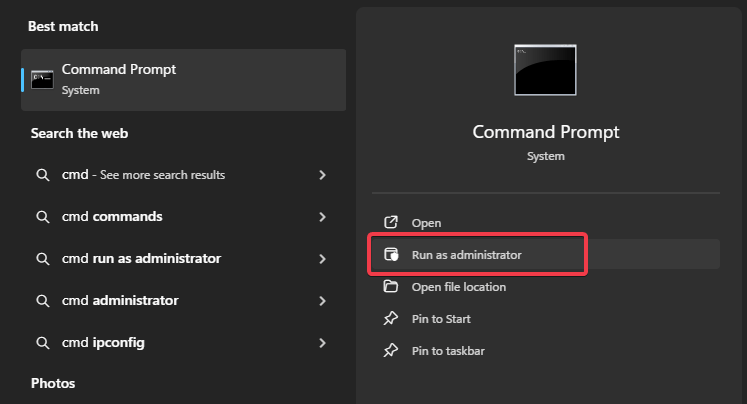Click the pin icon beside Pin to Start

pyautogui.click(x=392, y=319)
